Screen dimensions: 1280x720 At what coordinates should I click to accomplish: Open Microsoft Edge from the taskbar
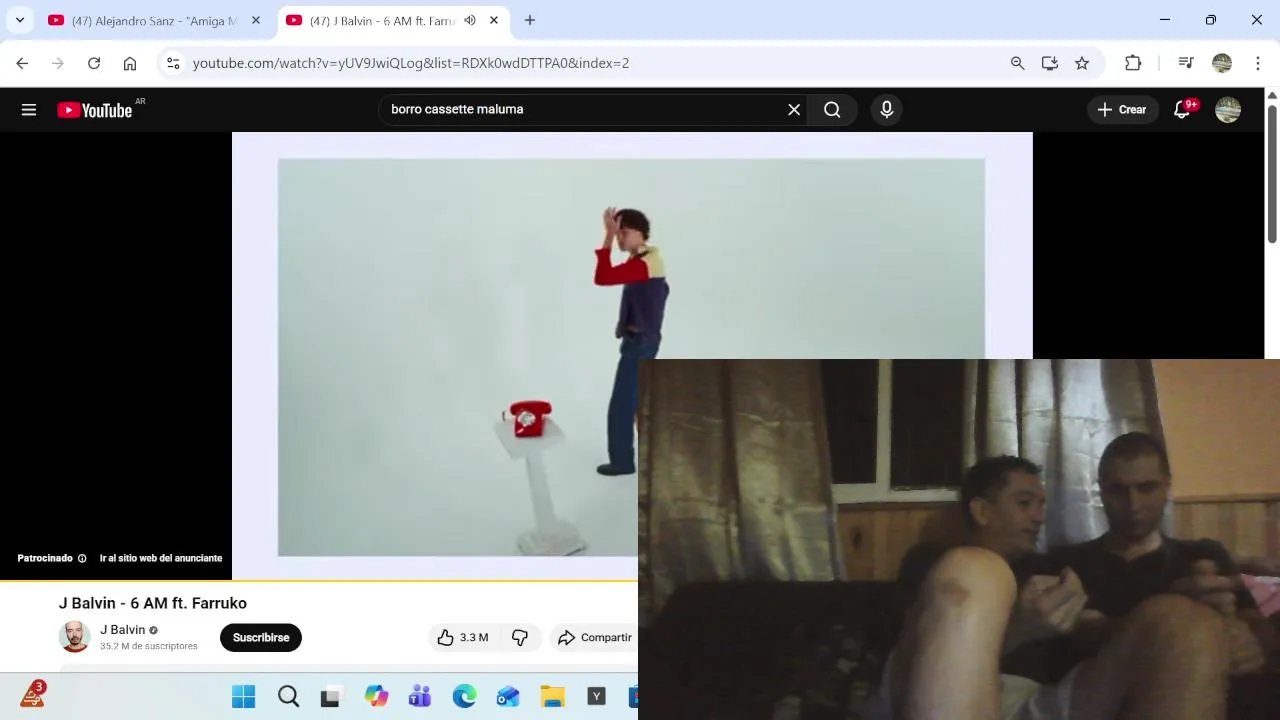[x=464, y=697]
